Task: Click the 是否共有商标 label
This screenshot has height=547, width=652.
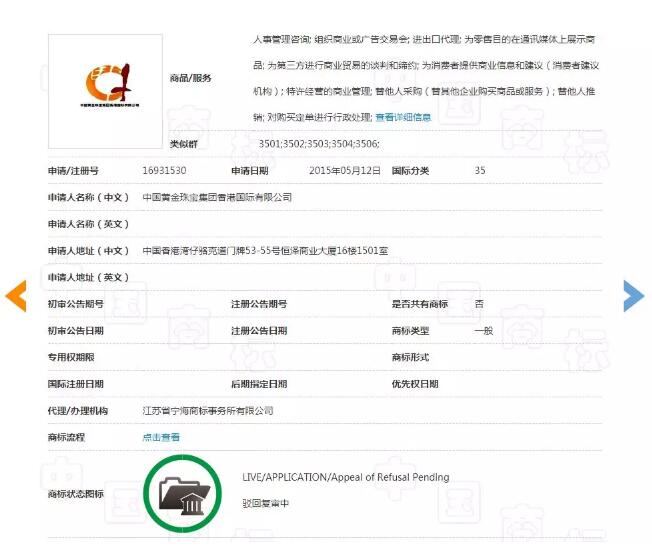Action: point(420,304)
